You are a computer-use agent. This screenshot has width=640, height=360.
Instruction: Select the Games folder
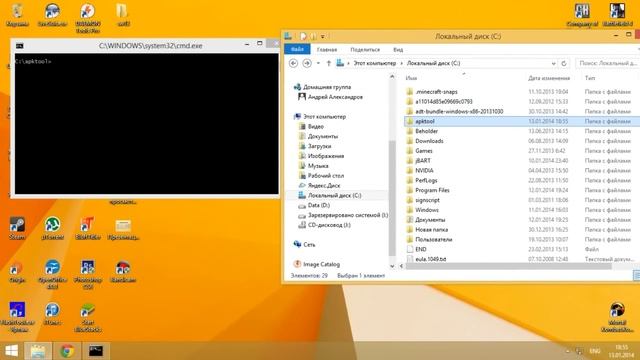pos(521,151)
